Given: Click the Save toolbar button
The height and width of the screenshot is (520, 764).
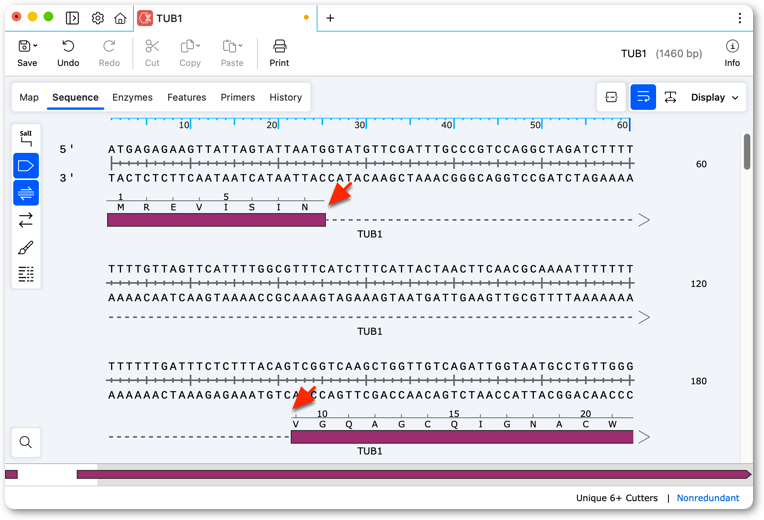Looking at the screenshot, I should [27, 53].
